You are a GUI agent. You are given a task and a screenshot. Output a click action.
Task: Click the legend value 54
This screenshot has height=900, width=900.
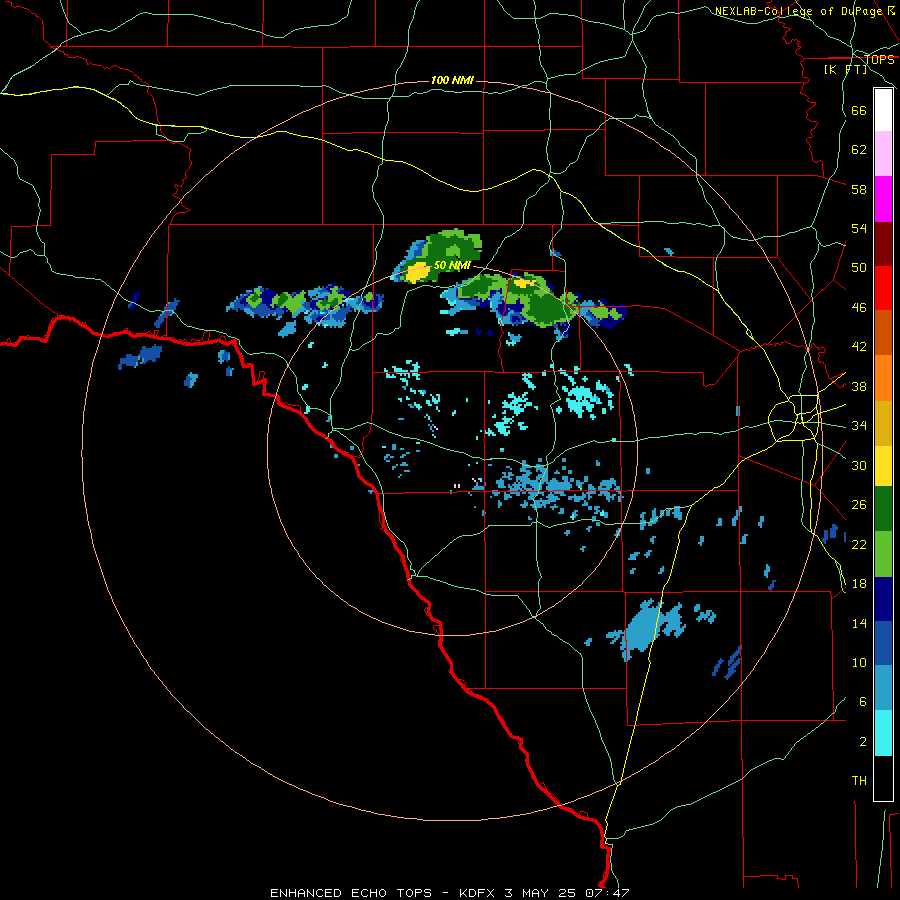[859, 228]
